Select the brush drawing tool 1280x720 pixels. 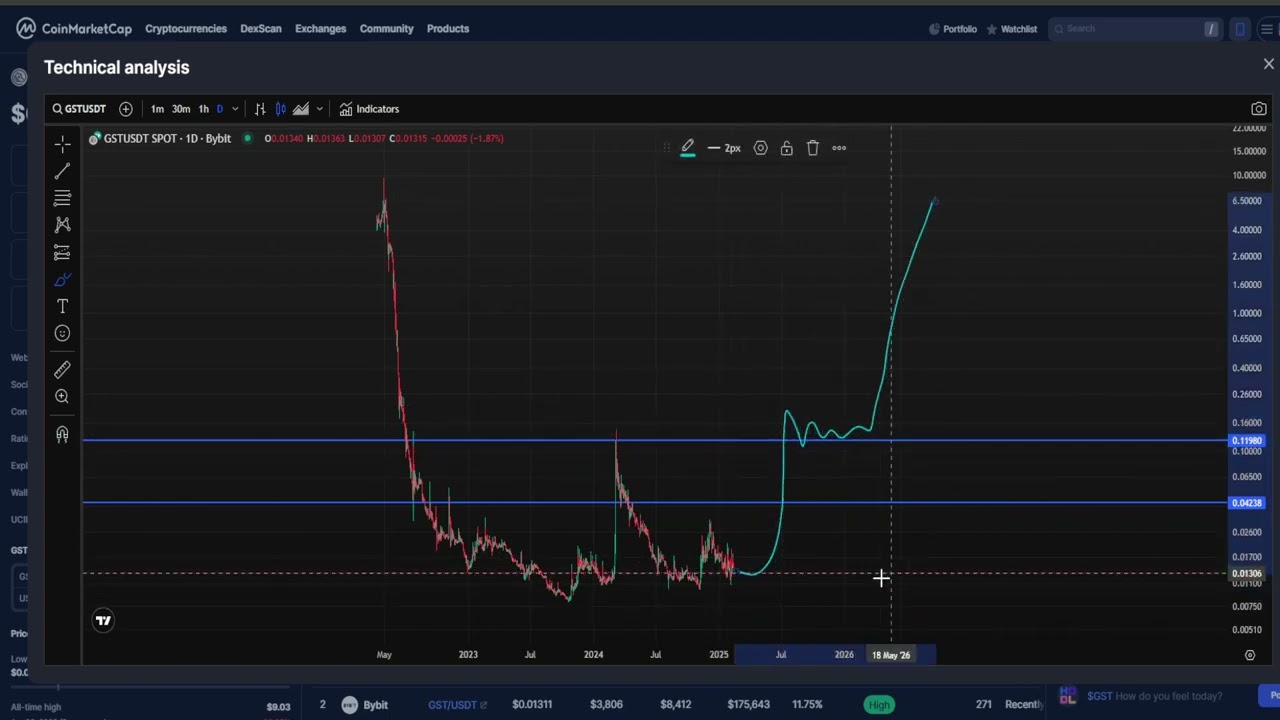pyautogui.click(x=62, y=279)
